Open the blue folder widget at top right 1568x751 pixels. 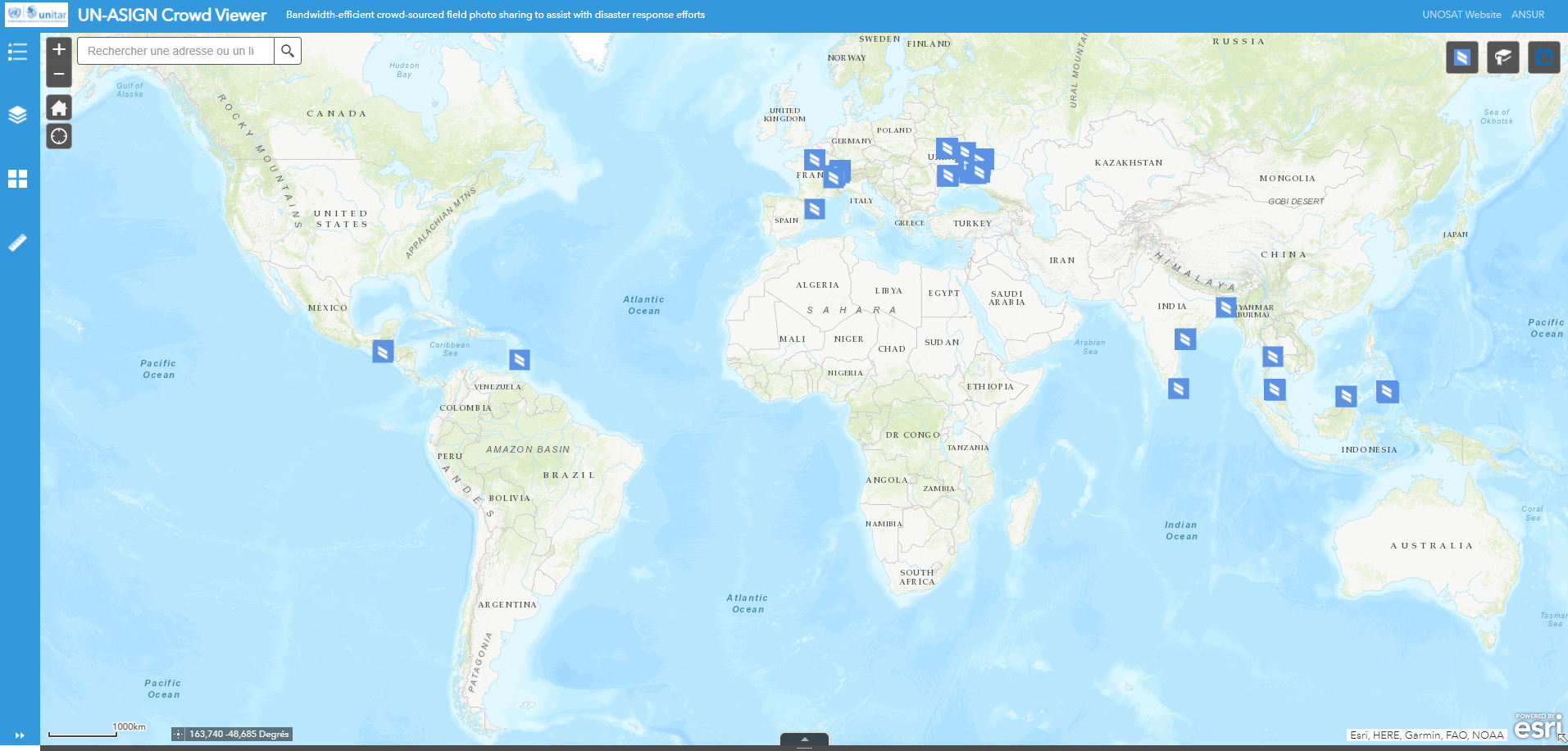pyautogui.click(x=1543, y=57)
